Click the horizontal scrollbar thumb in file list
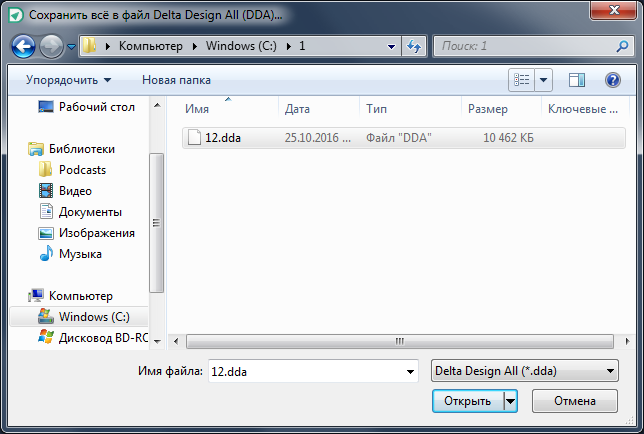Image resolution: width=644 pixels, height=434 pixels. (x=400, y=341)
